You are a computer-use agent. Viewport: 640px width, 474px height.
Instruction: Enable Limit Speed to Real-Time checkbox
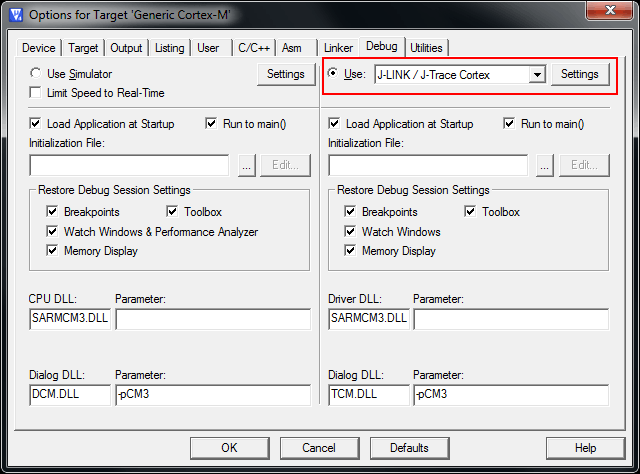coord(37,93)
